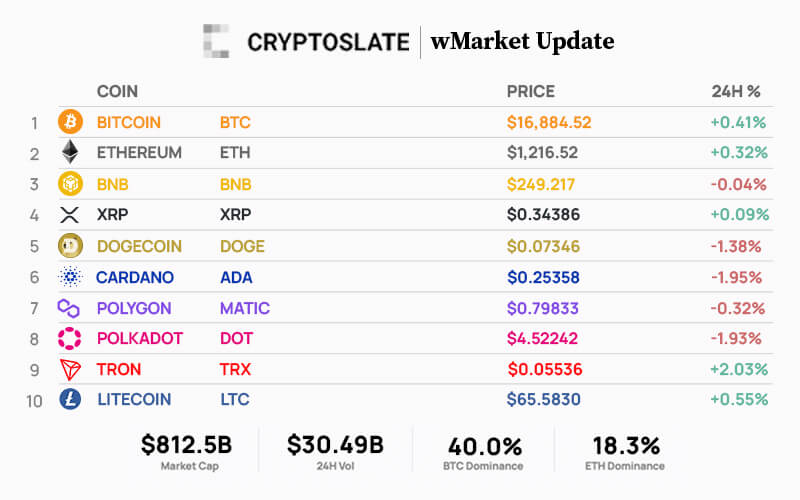Select the Tron red triangle icon

coord(70,369)
